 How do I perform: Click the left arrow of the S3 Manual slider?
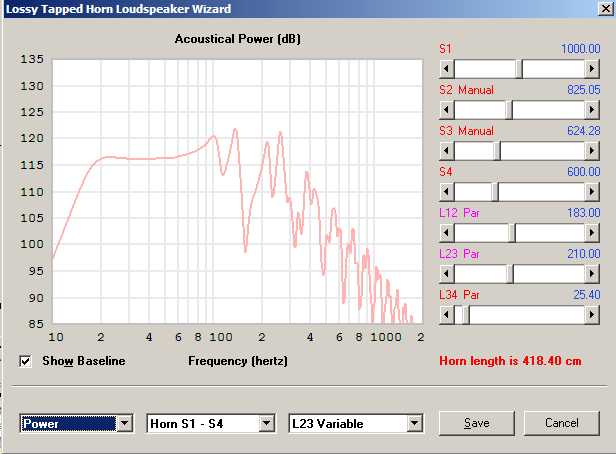coord(447,151)
